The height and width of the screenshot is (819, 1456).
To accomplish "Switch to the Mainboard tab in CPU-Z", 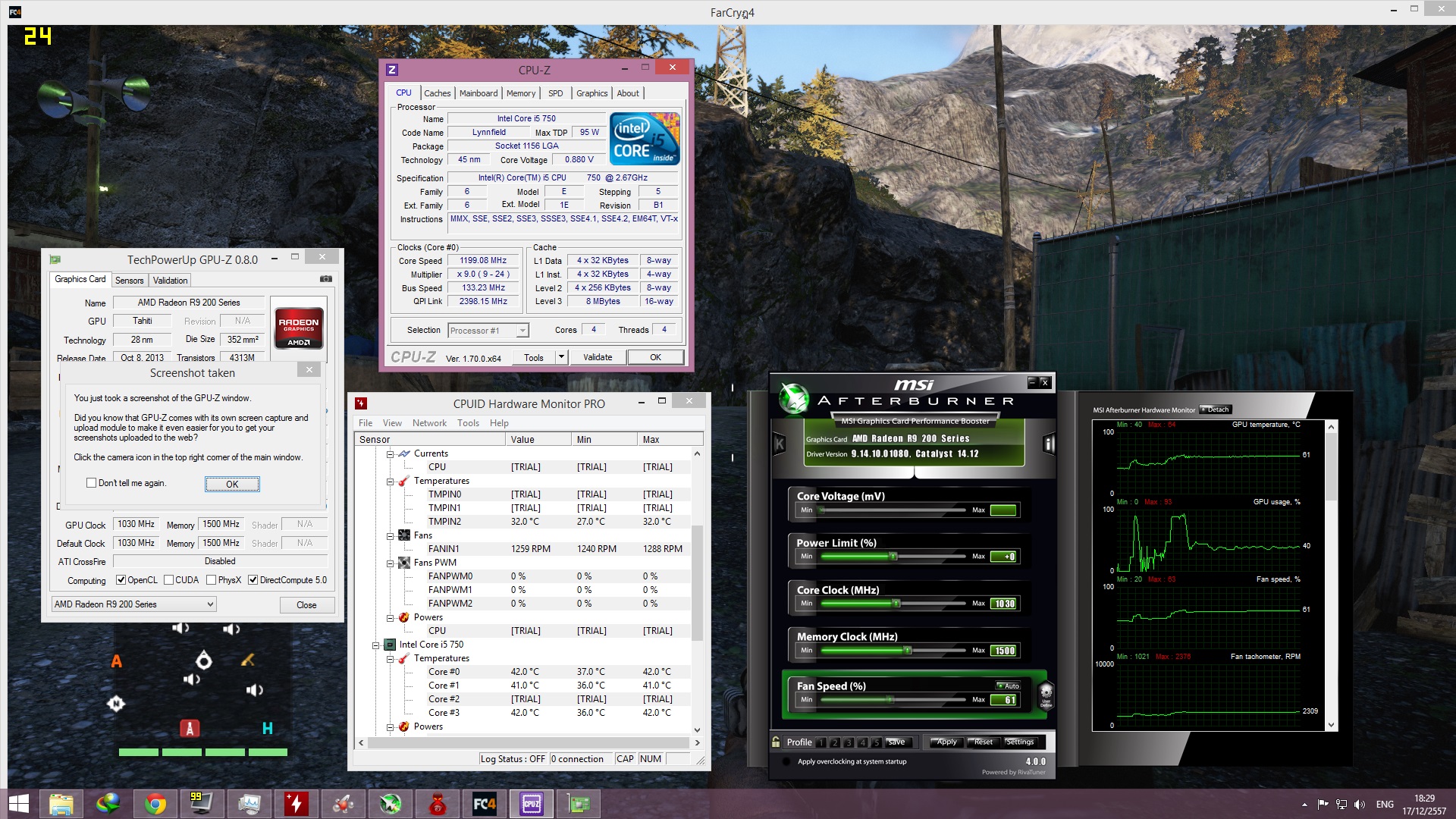I will tap(479, 93).
